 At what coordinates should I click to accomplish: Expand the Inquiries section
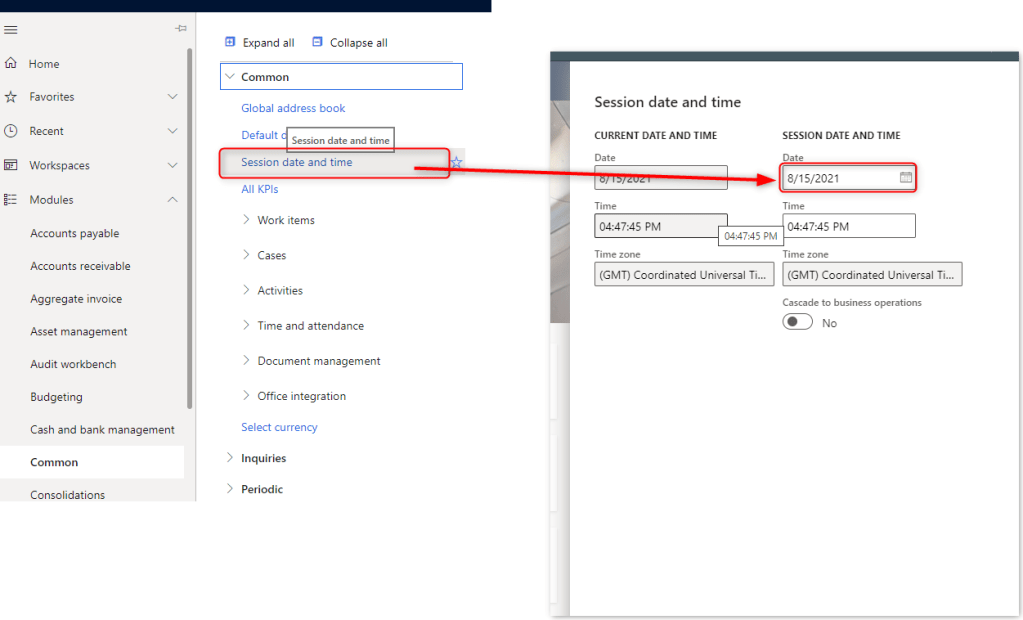pyautogui.click(x=230, y=458)
